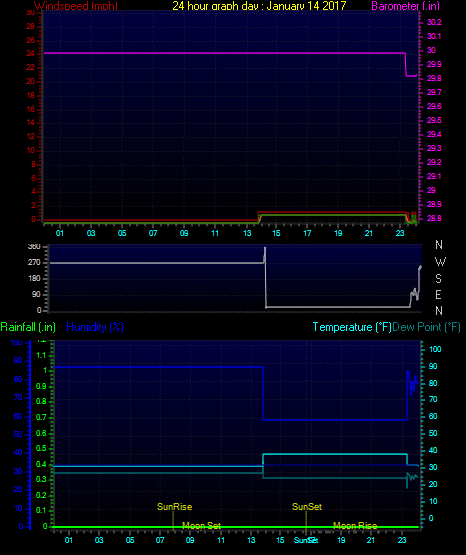Select the Humidity (%) legend label
This screenshot has height=555, width=466.
tap(95, 327)
